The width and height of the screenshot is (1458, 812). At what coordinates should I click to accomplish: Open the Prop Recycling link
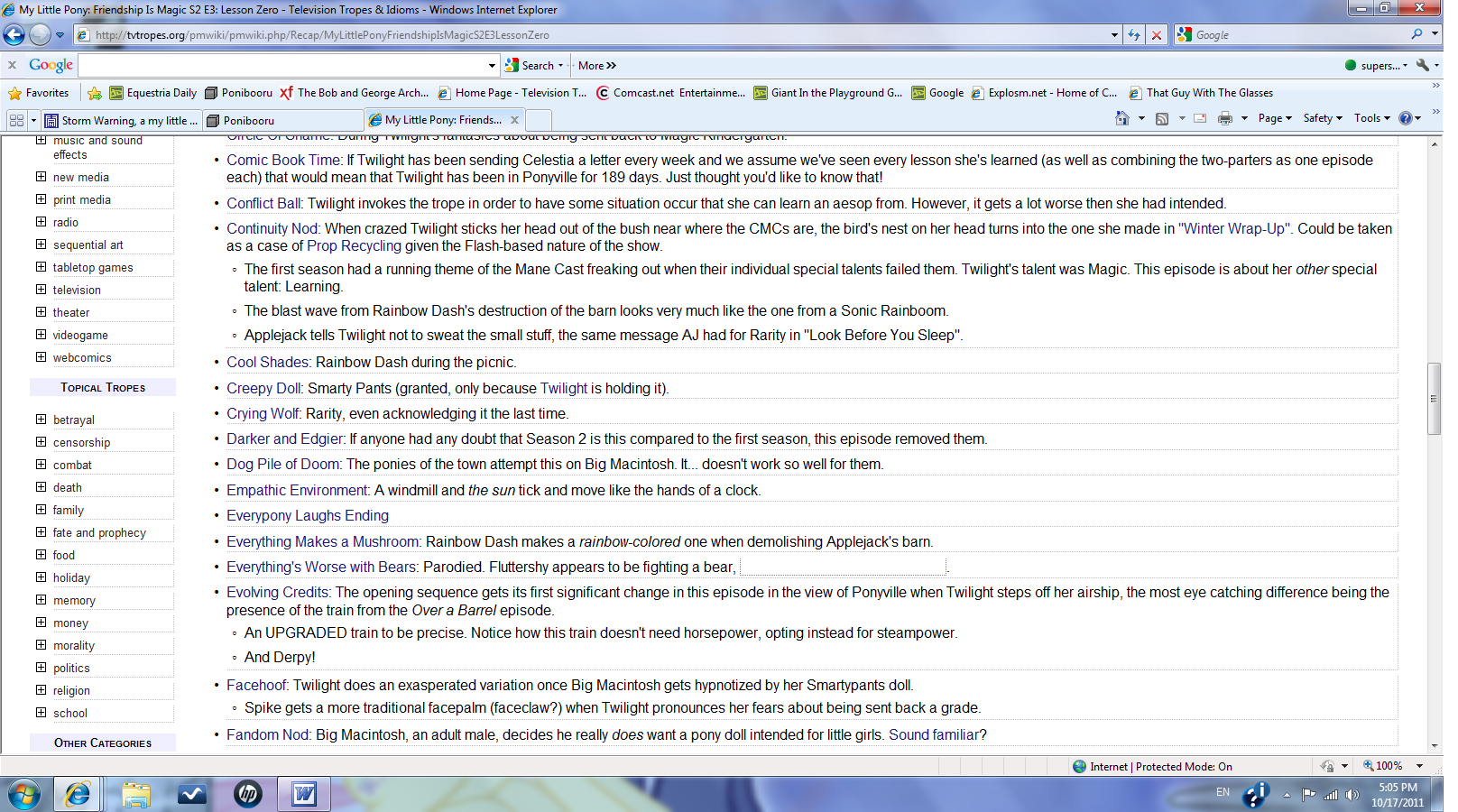click(x=354, y=245)
